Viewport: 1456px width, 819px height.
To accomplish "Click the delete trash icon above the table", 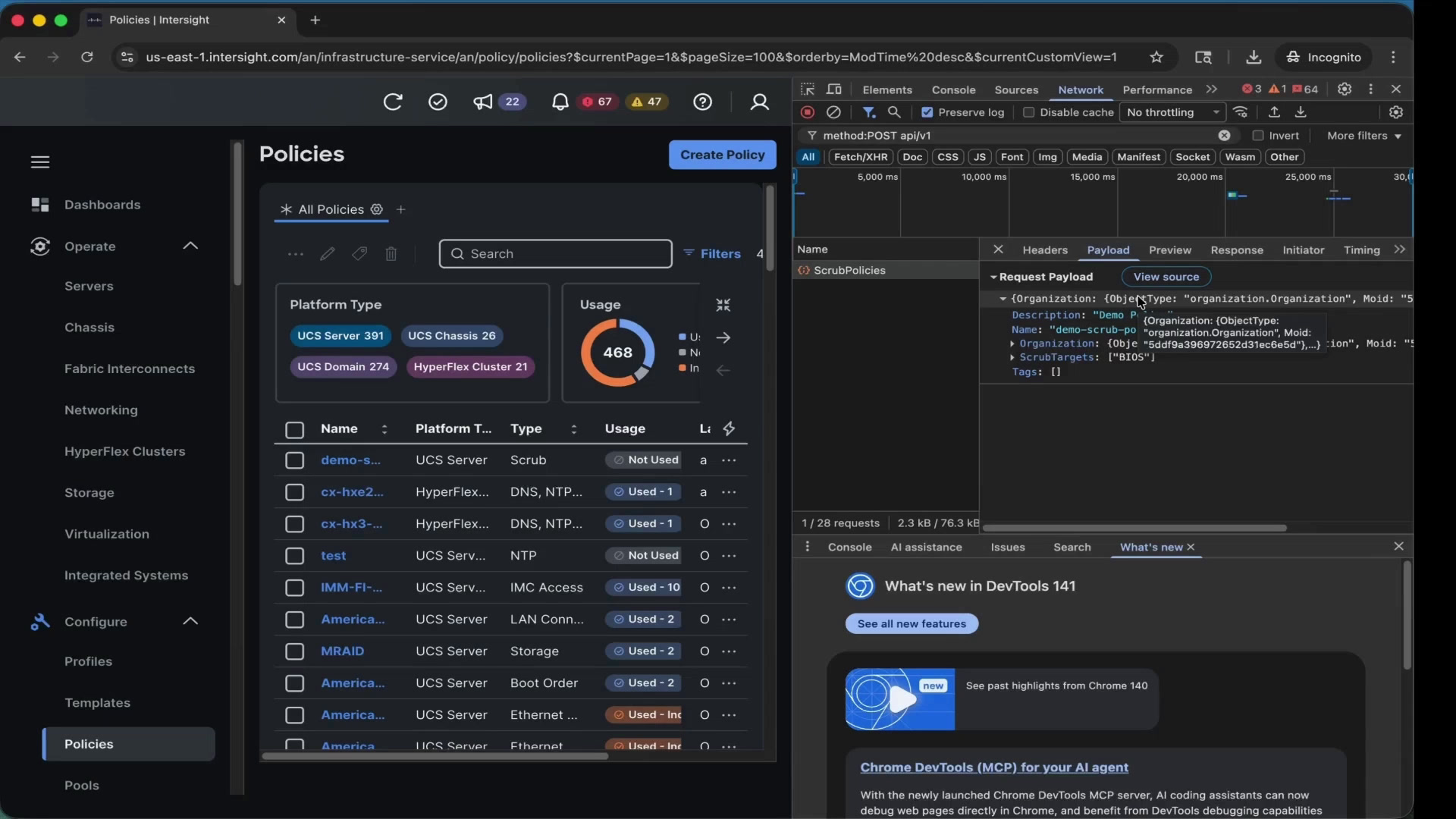I will tap(391, 254).
